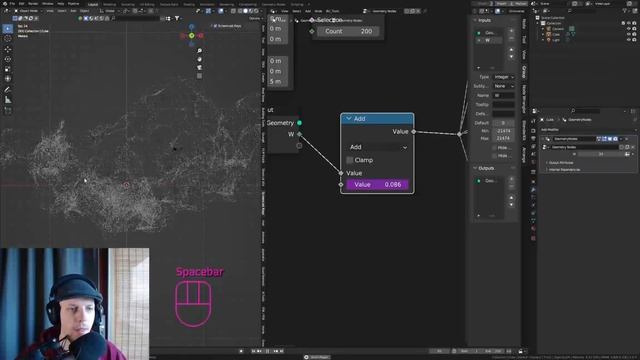640x360 pixels.
Task: Click the Add node Value output socket
Action: [413, 131]
